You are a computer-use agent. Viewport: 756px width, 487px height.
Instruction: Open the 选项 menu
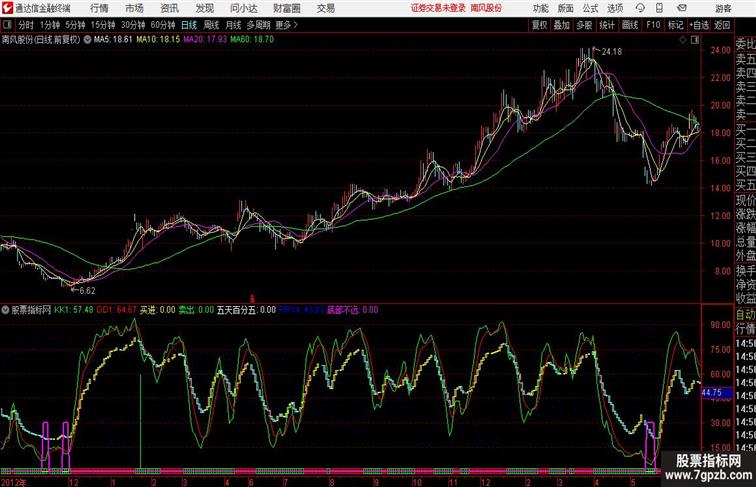pyautogui.click(x=615, y=8)
